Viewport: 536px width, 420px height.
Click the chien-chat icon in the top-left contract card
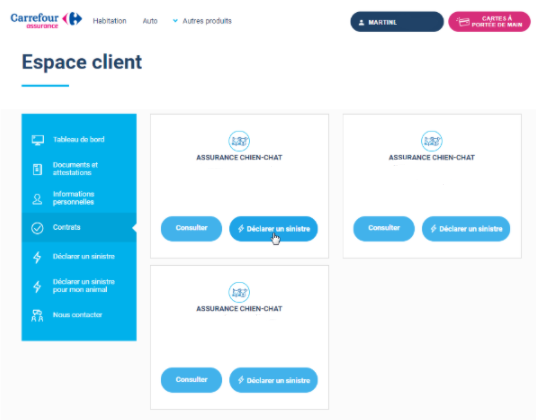(239, 141)
